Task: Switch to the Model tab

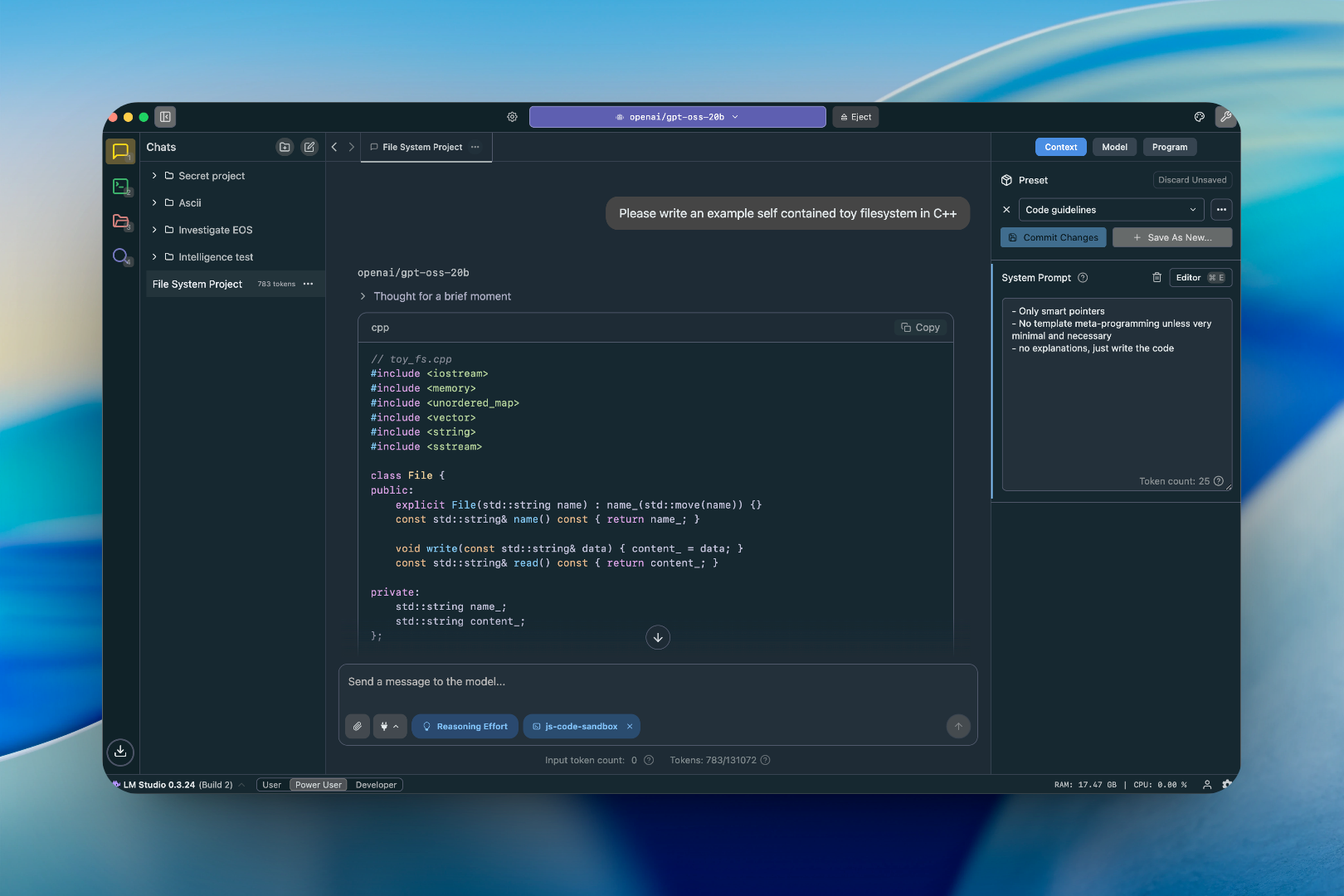Action: click(1114, 147)
